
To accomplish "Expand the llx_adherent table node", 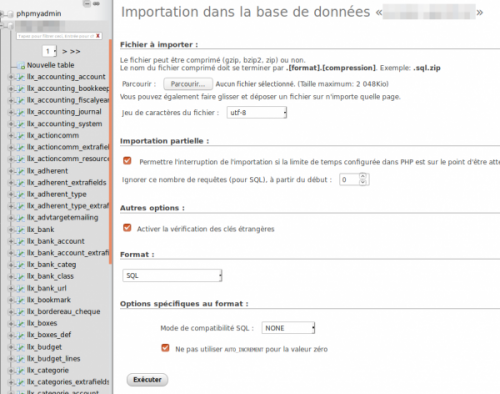I will pos(11,171).
